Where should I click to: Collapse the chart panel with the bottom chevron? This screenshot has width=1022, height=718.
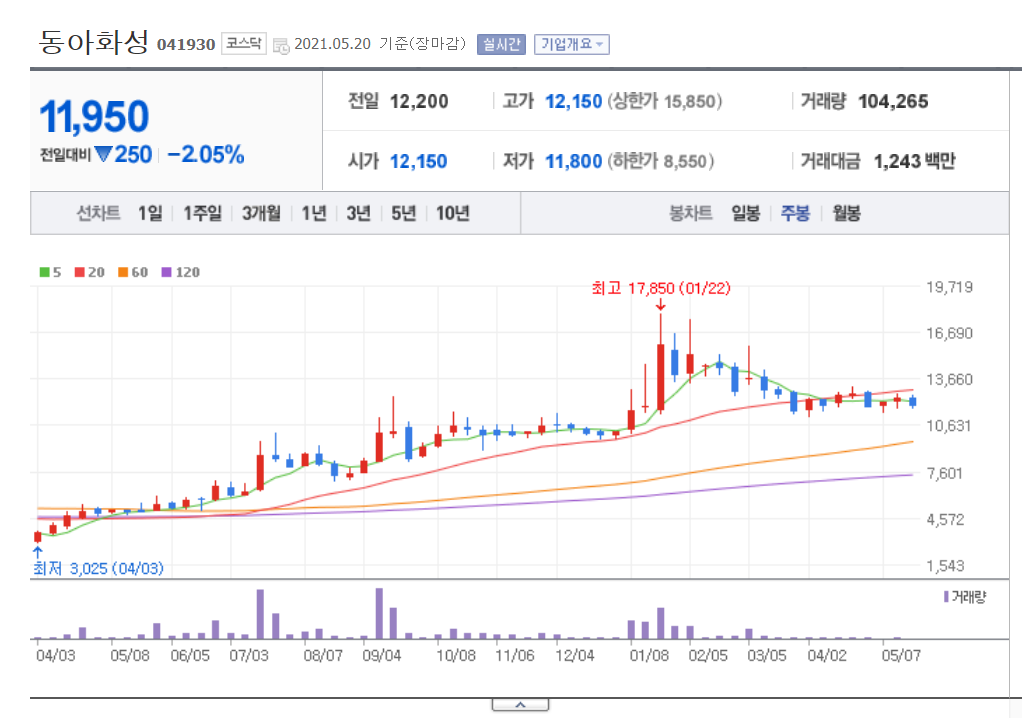click(520, 705)
